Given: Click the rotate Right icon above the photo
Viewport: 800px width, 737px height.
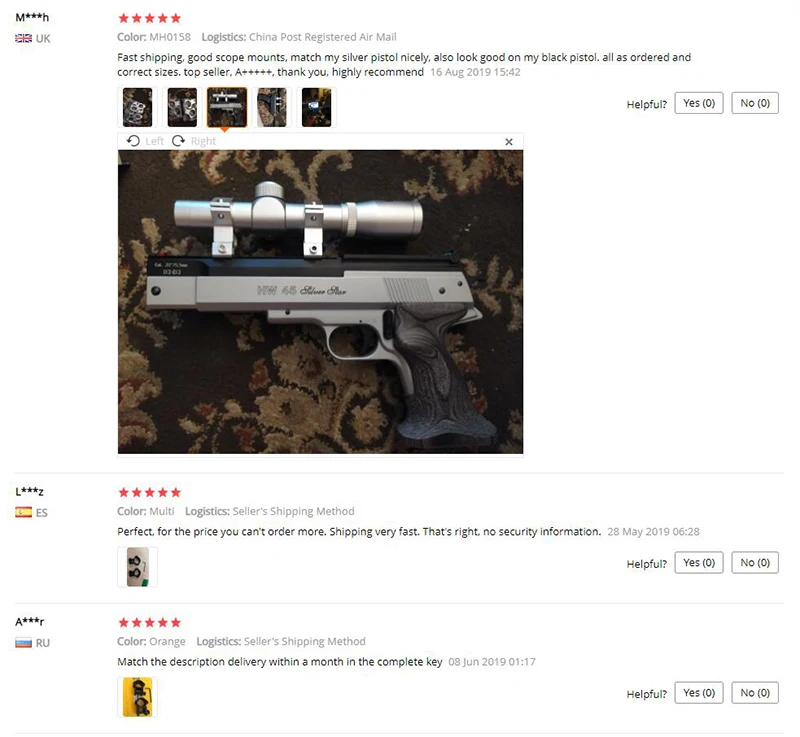Looking at the screenshot, I should 178,141.
